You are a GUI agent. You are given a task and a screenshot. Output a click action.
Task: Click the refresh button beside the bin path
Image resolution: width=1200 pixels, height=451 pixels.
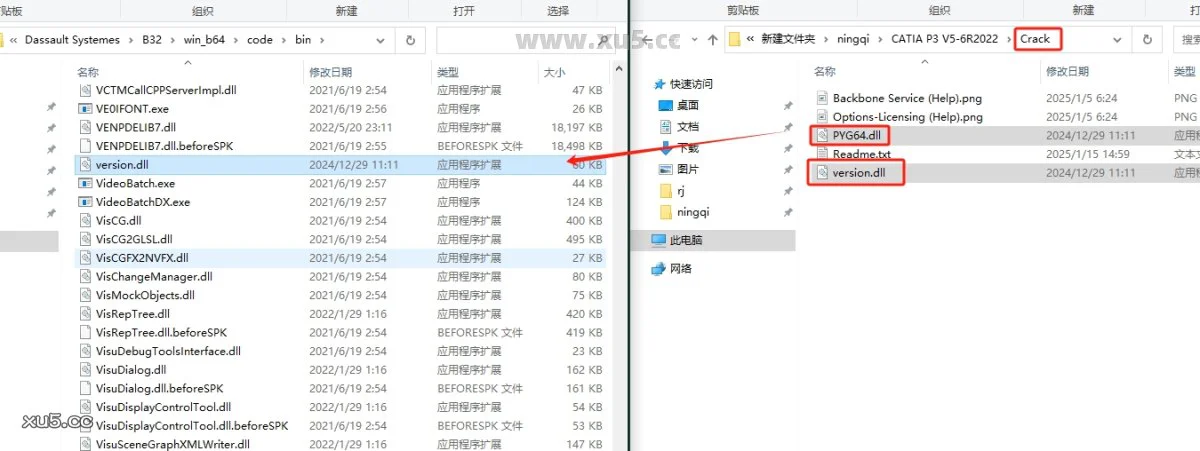pos(410,40)
